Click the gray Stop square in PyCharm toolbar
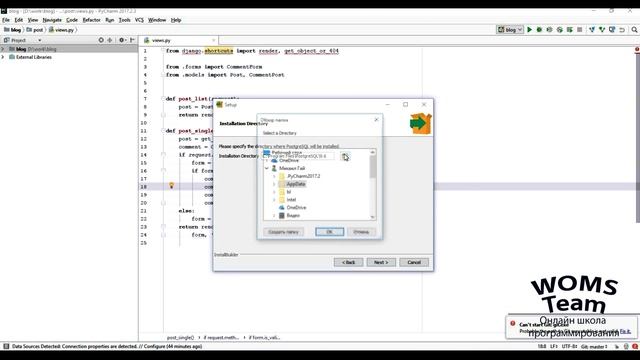The width and height of the screenshot is (640, 360). coord(580,30)
